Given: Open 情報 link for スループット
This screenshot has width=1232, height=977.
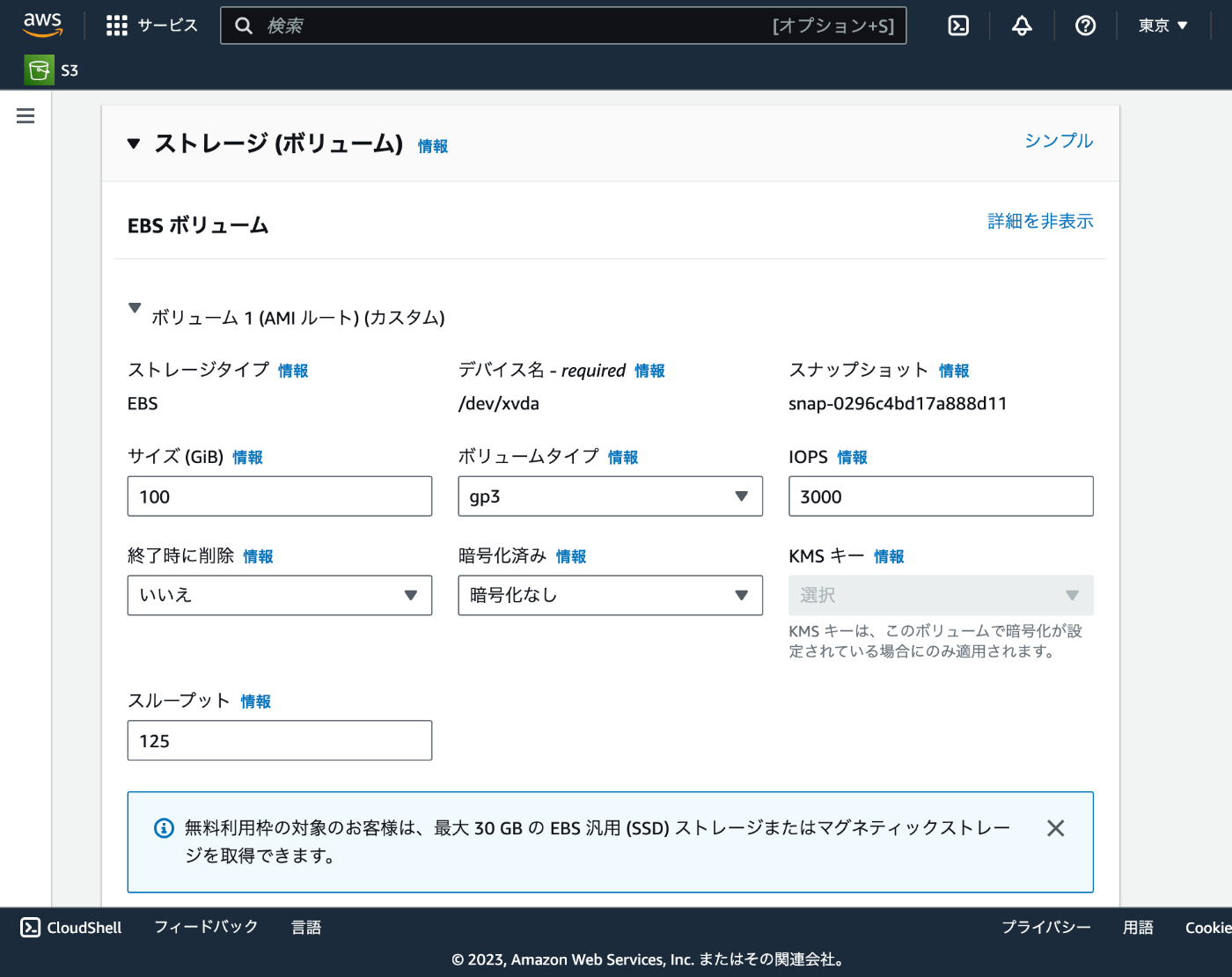Looking at the screenshot, I should (x=255, y=702).
